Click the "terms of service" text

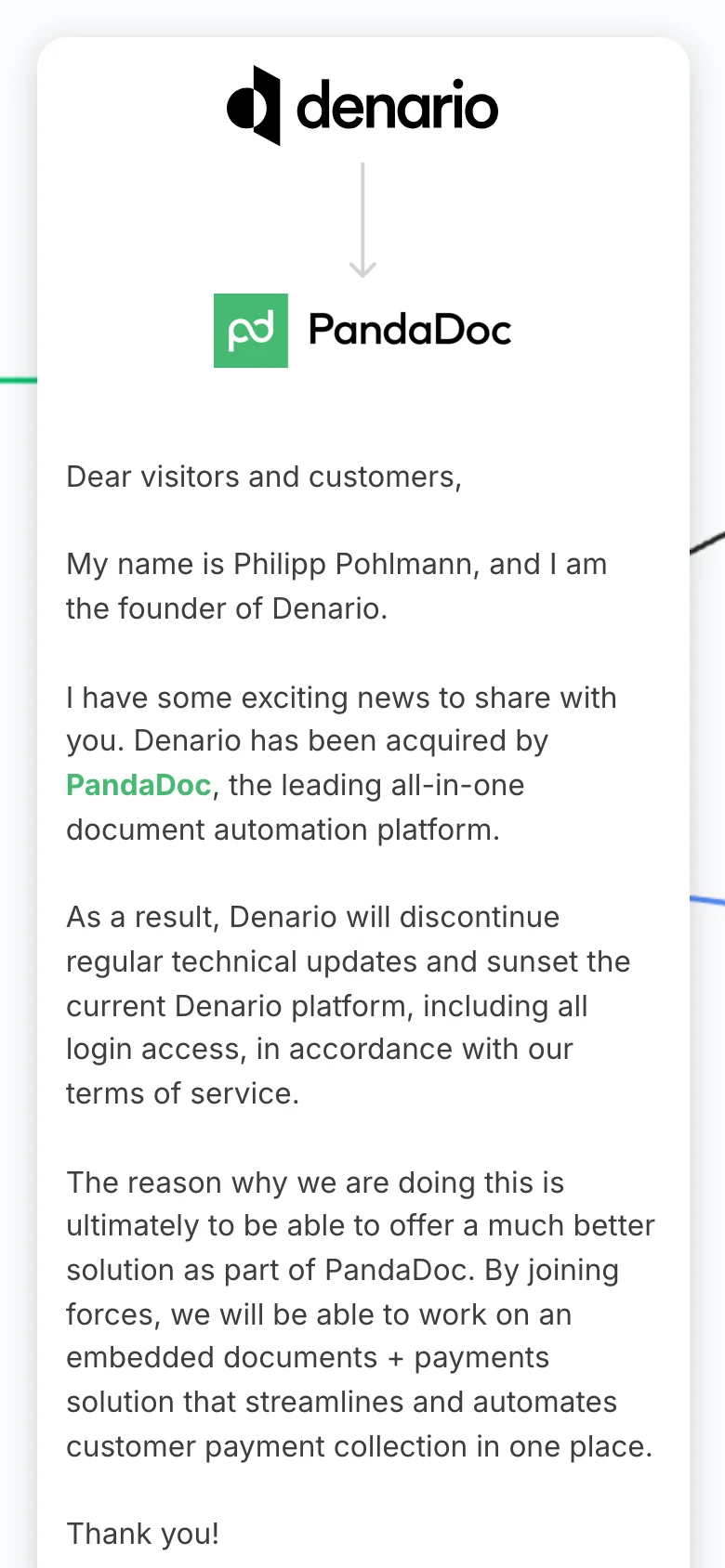point(182,1093)
